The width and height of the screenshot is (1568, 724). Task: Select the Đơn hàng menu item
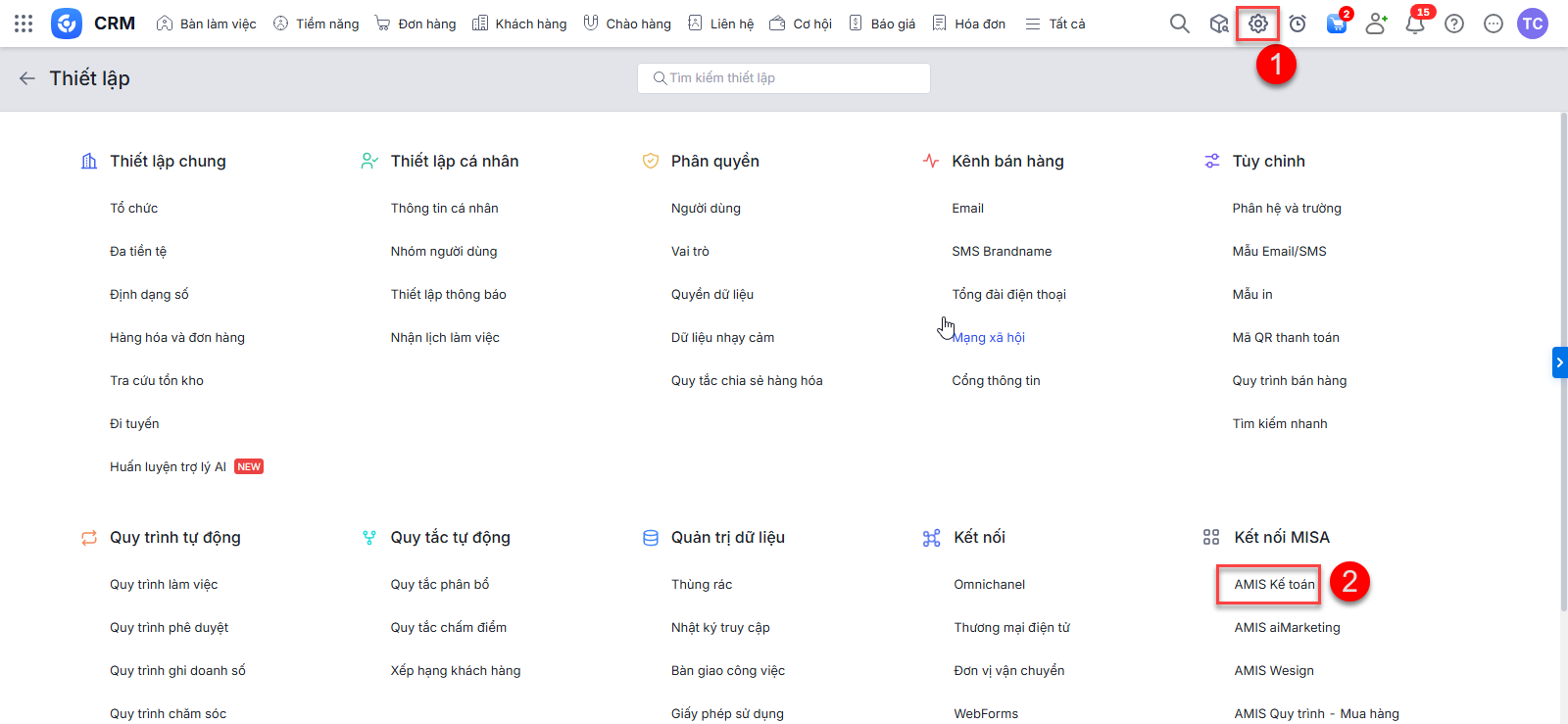tap(416, 24)
